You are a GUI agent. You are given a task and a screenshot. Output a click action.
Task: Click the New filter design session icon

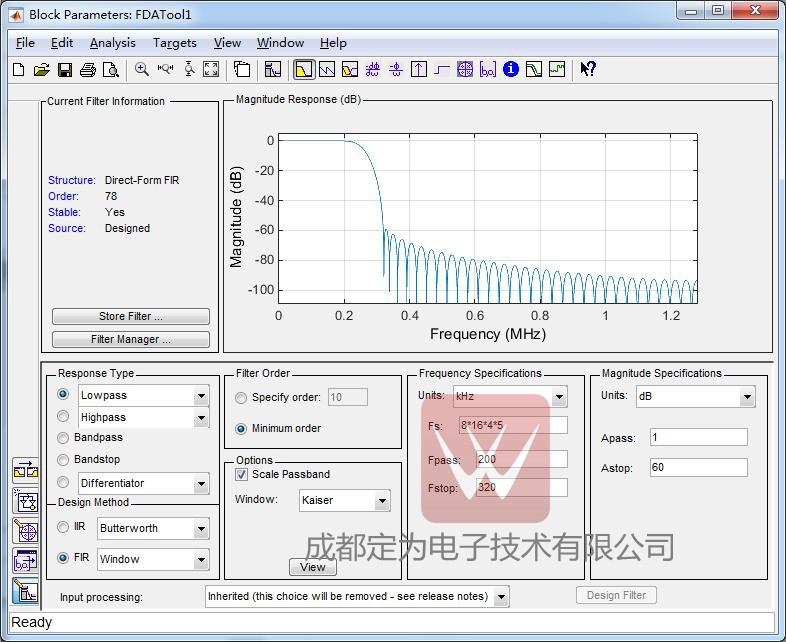[19, 69]
